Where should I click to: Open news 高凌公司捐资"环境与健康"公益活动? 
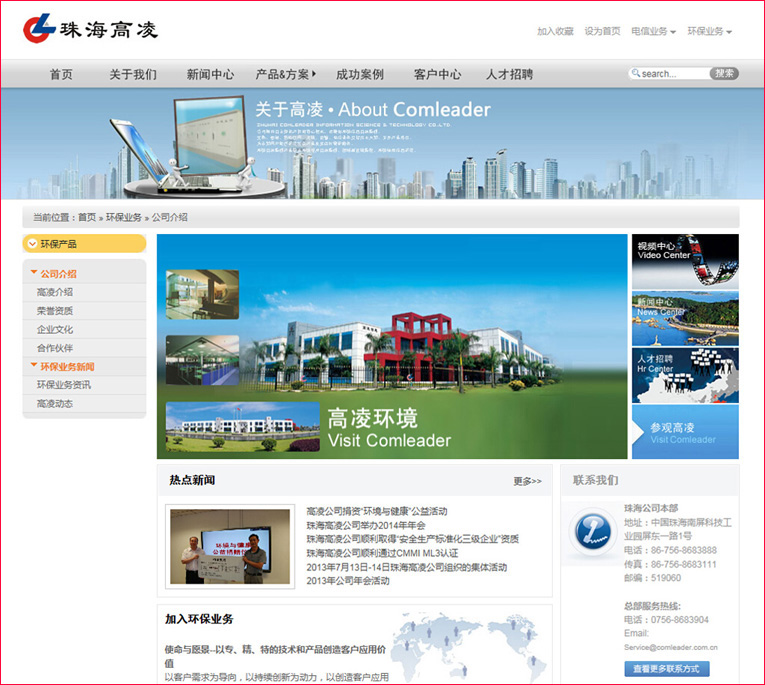377,511
